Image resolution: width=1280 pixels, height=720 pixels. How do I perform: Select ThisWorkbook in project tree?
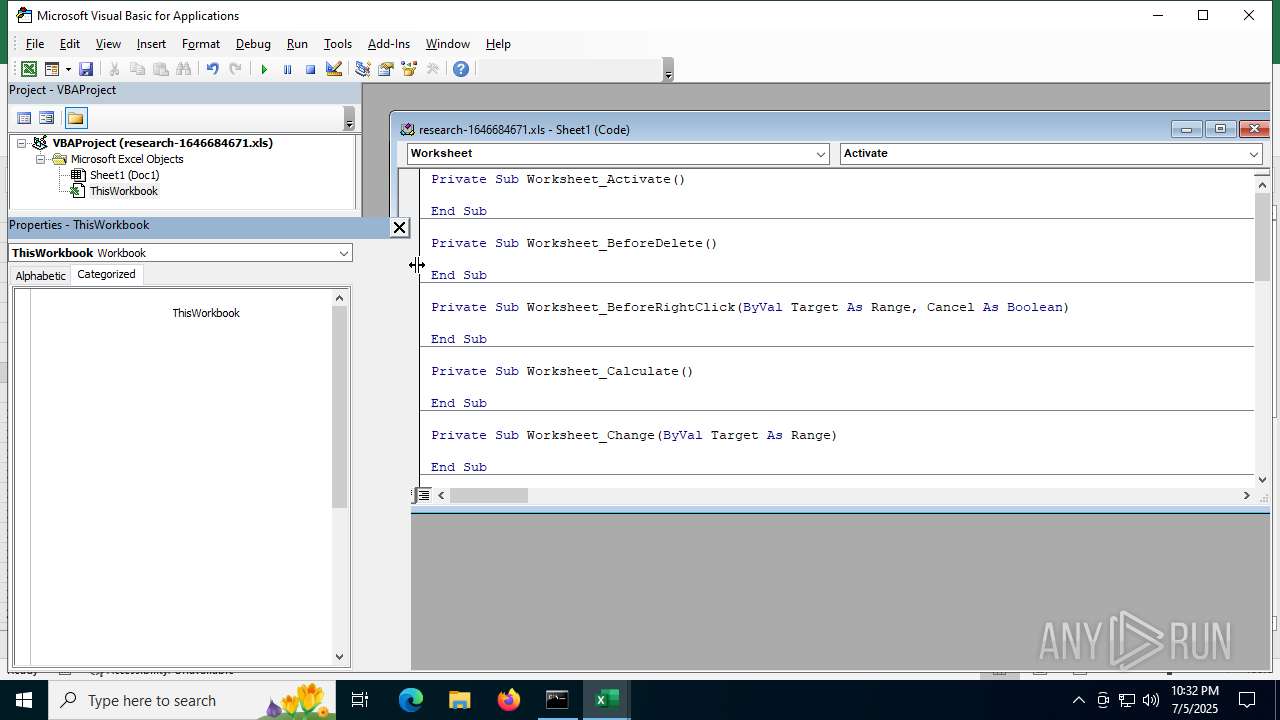[124, 191]
